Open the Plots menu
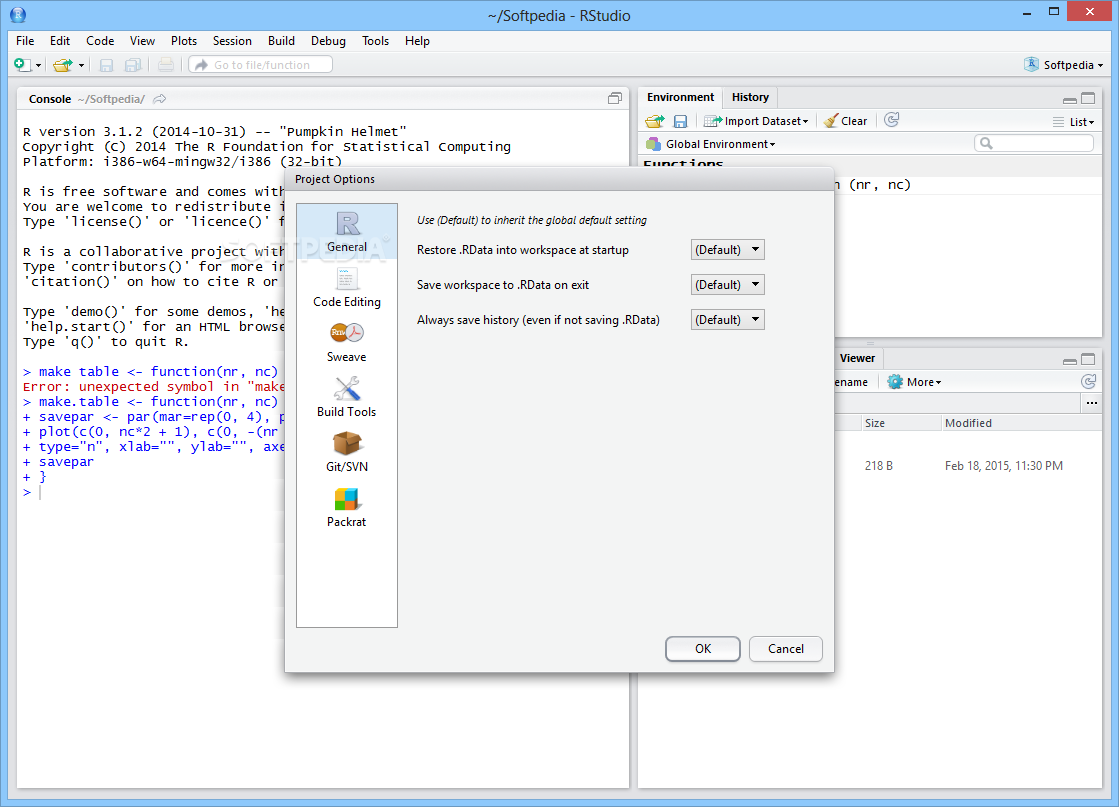This screenshot has height=807, width=1119. tap(183, 41)
